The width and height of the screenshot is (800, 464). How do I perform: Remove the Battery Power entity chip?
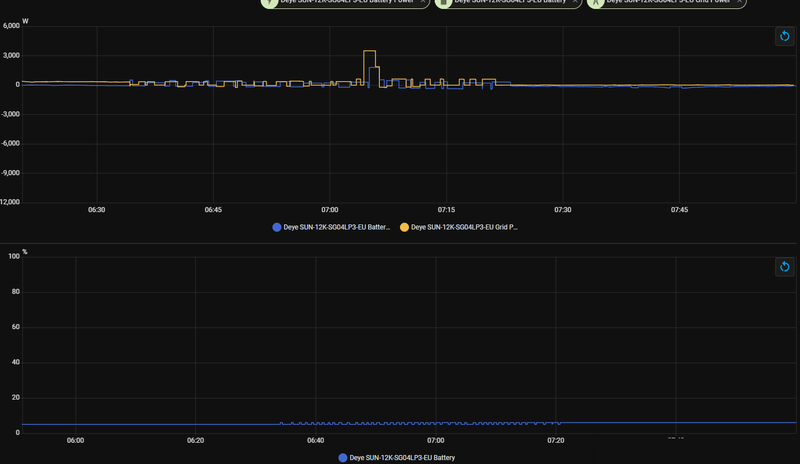(x=422, y=2)
